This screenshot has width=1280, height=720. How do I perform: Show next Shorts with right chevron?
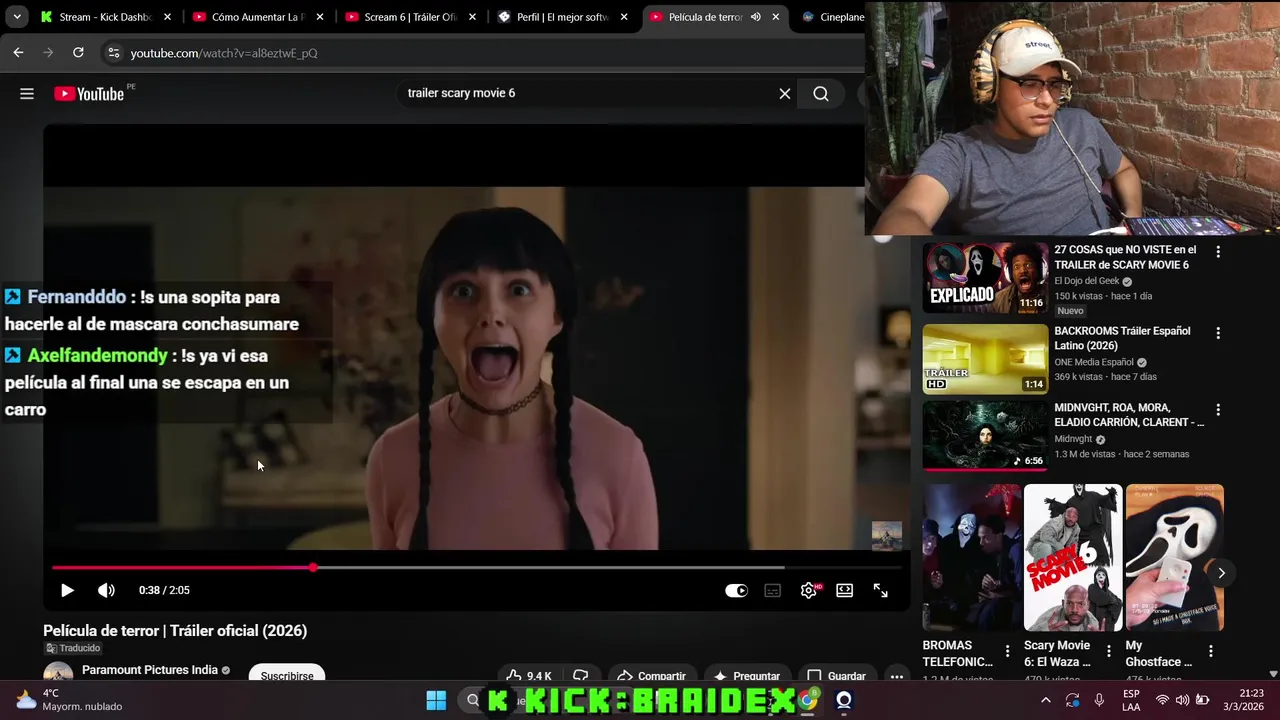point(1221,573)
